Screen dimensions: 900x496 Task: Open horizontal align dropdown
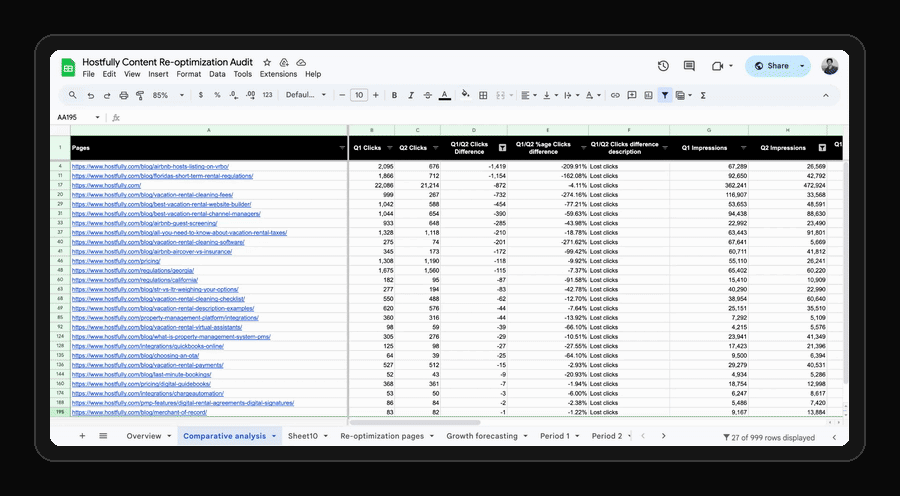528,95
